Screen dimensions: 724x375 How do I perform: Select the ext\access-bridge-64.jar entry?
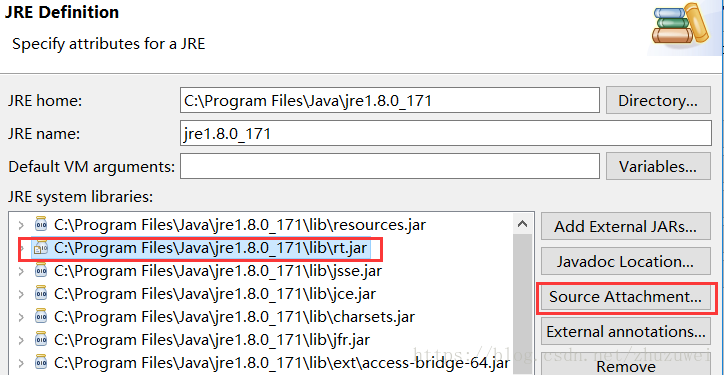click(x=282, y=363)
